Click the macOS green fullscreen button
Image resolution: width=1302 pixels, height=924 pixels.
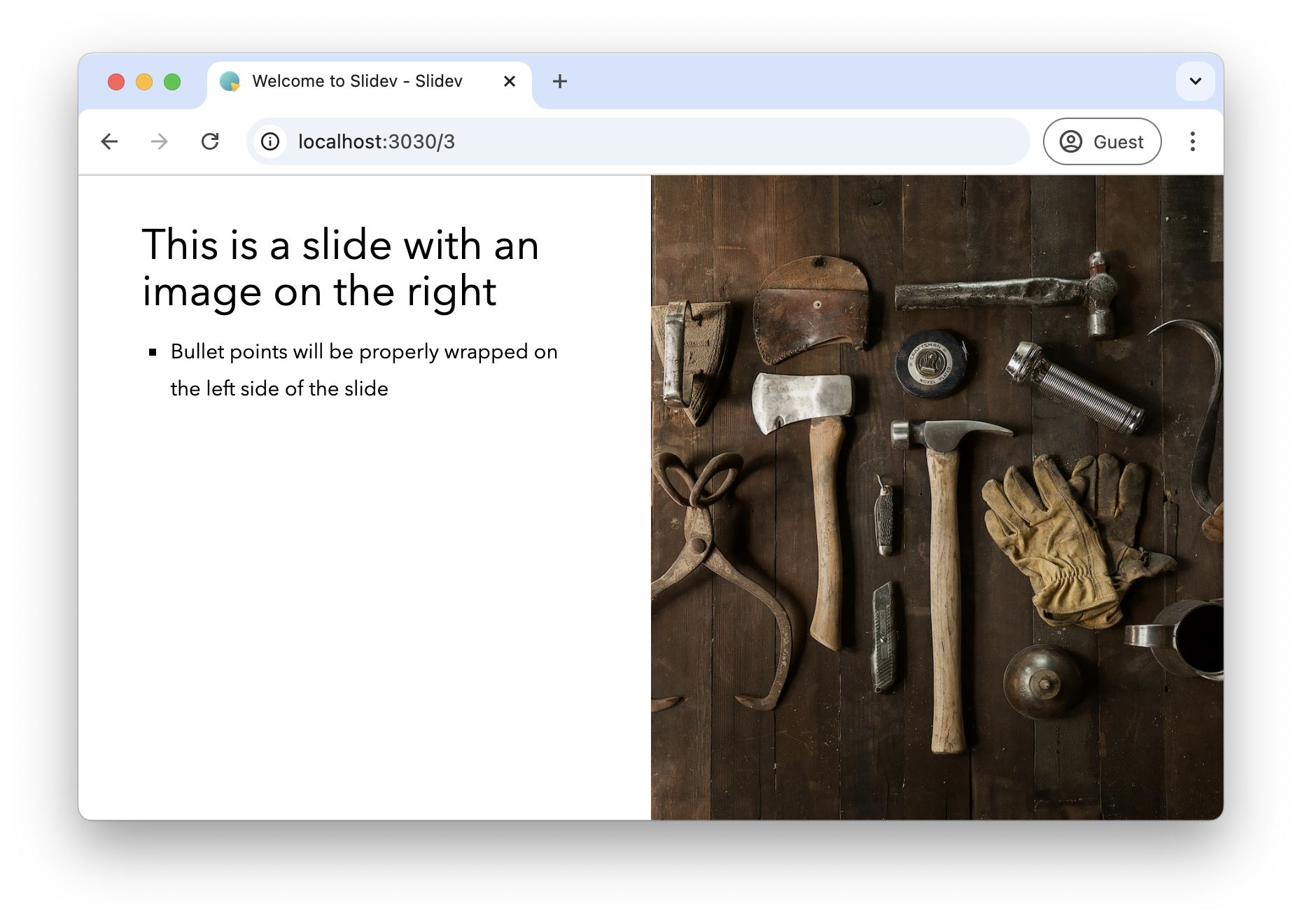[172, 82]
